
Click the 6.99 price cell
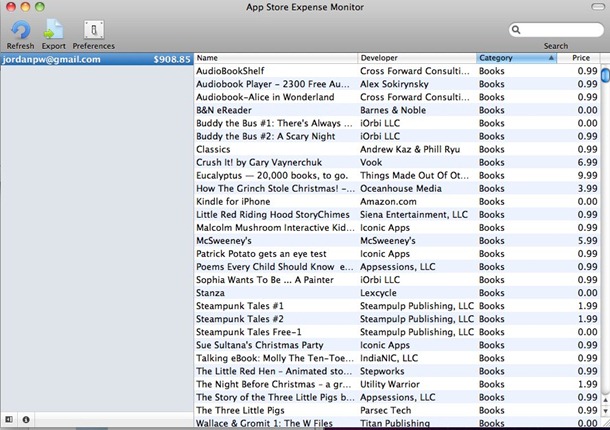587,162
